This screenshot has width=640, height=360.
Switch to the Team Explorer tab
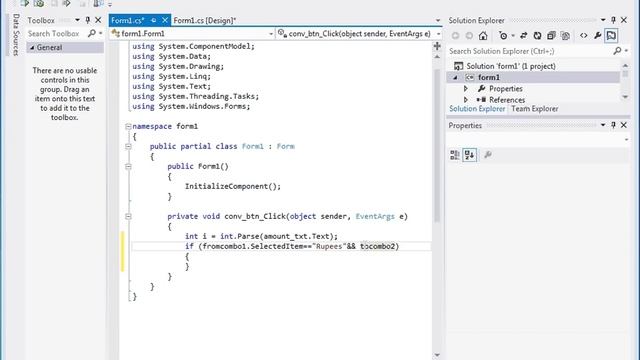click(535, 109)
